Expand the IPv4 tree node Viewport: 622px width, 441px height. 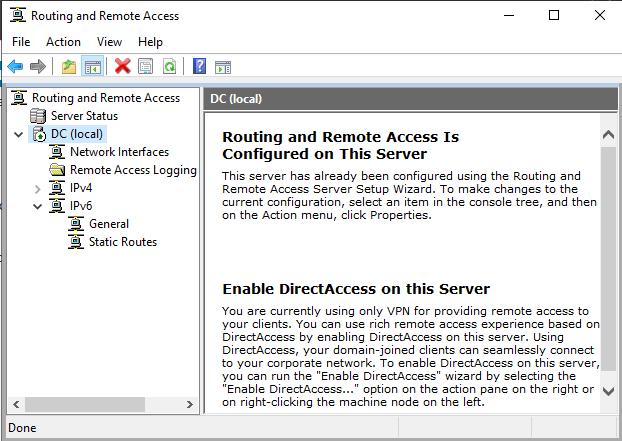(x=38, y=188)
